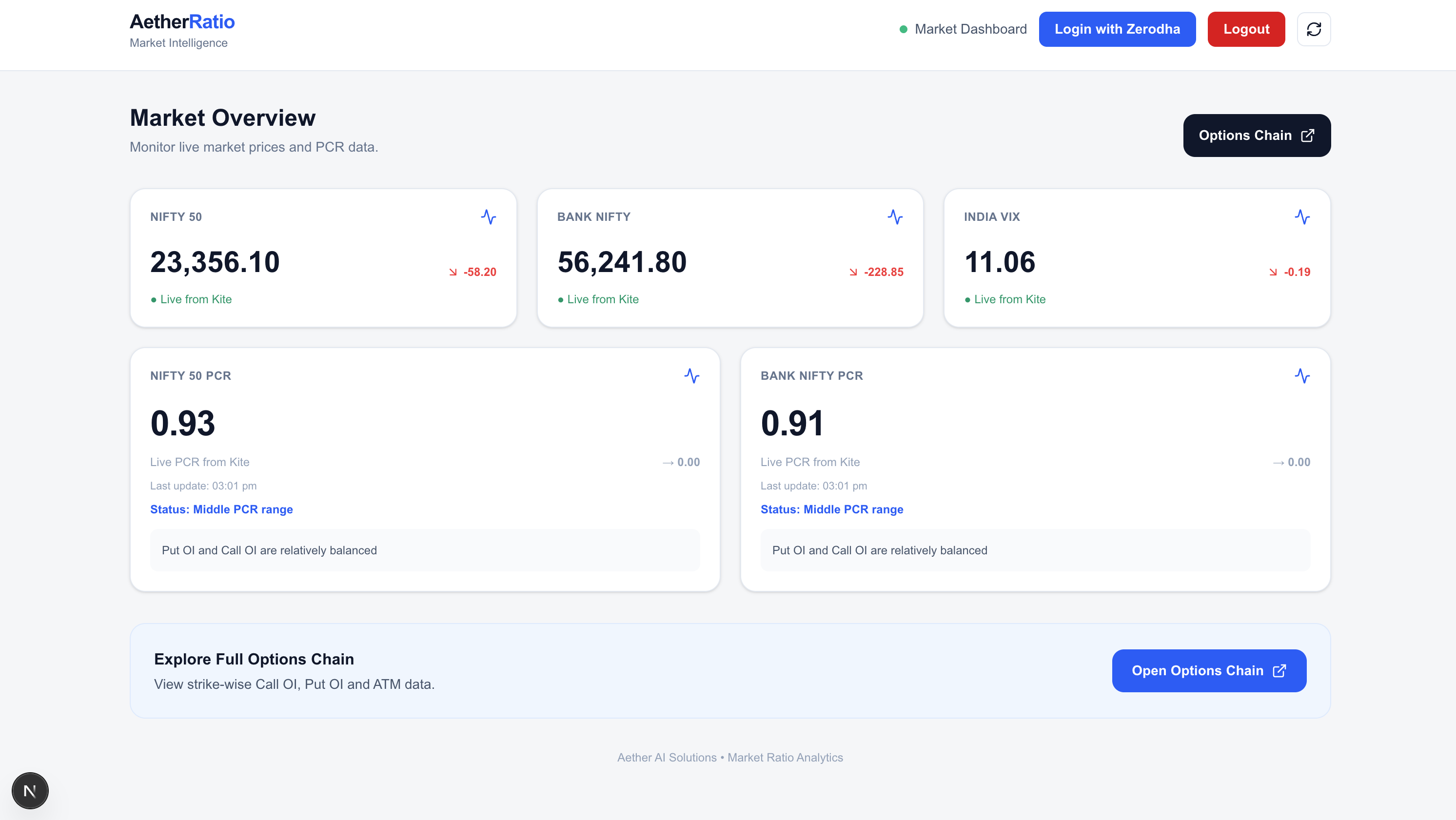Click the activity icon on BANK NIFTY PCR card

click(x=1302, y=376)
